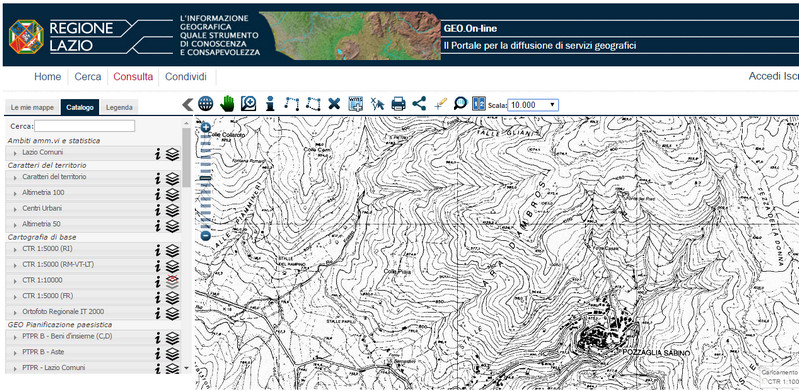Click the share map icon
This screenshot has height=391, width=799.
click(419, 104)
